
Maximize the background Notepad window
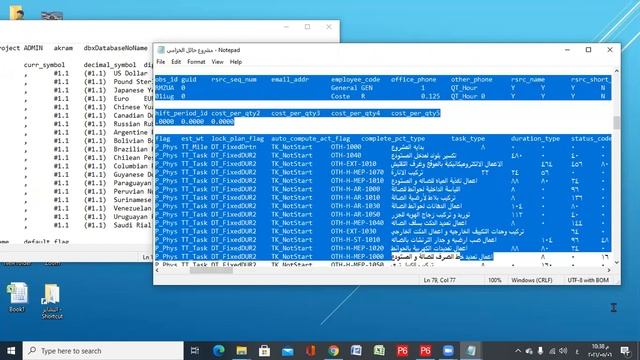tap(307, 27)
